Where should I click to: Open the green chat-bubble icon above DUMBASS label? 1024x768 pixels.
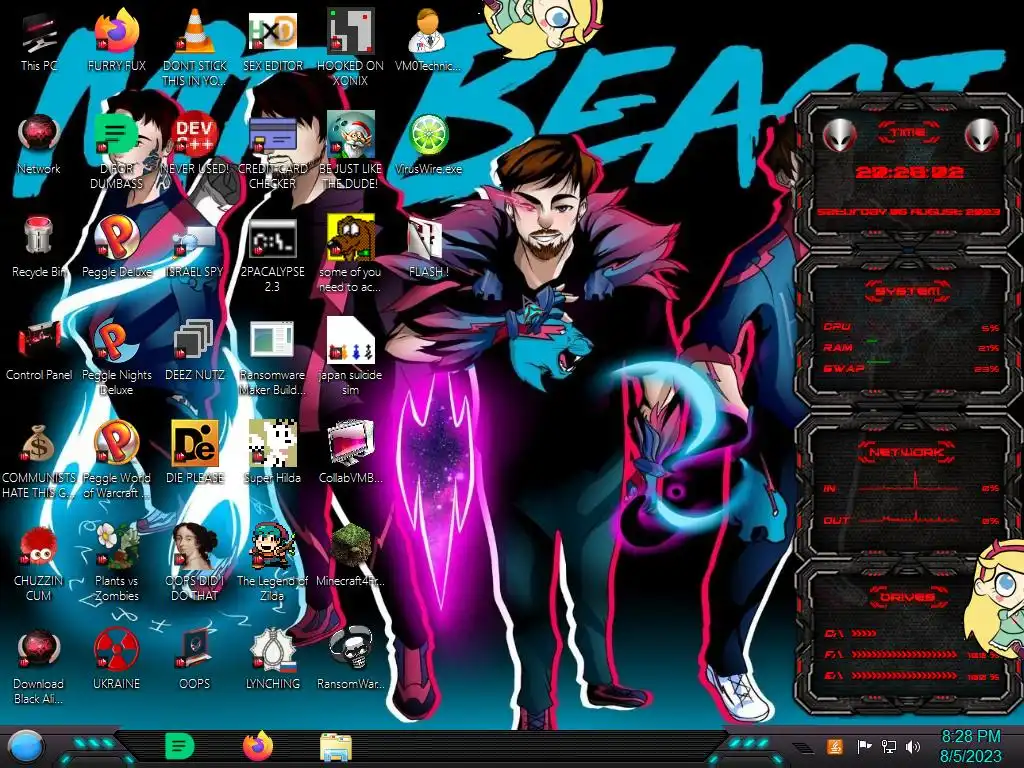pyautogui.click(x=116, y=135)
